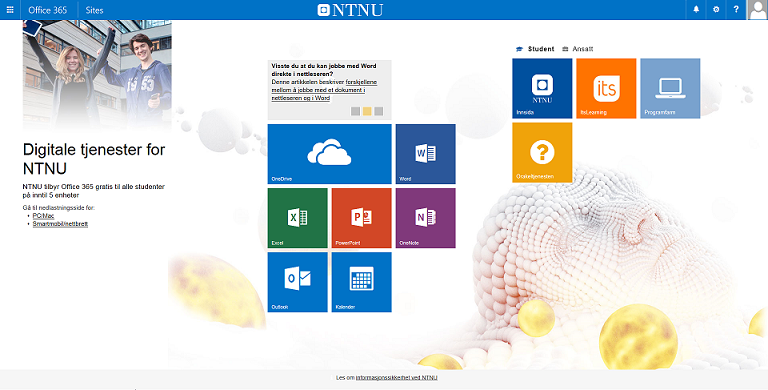Select the yellow carousel indicator
768x390 pixels.
[367, 112]
